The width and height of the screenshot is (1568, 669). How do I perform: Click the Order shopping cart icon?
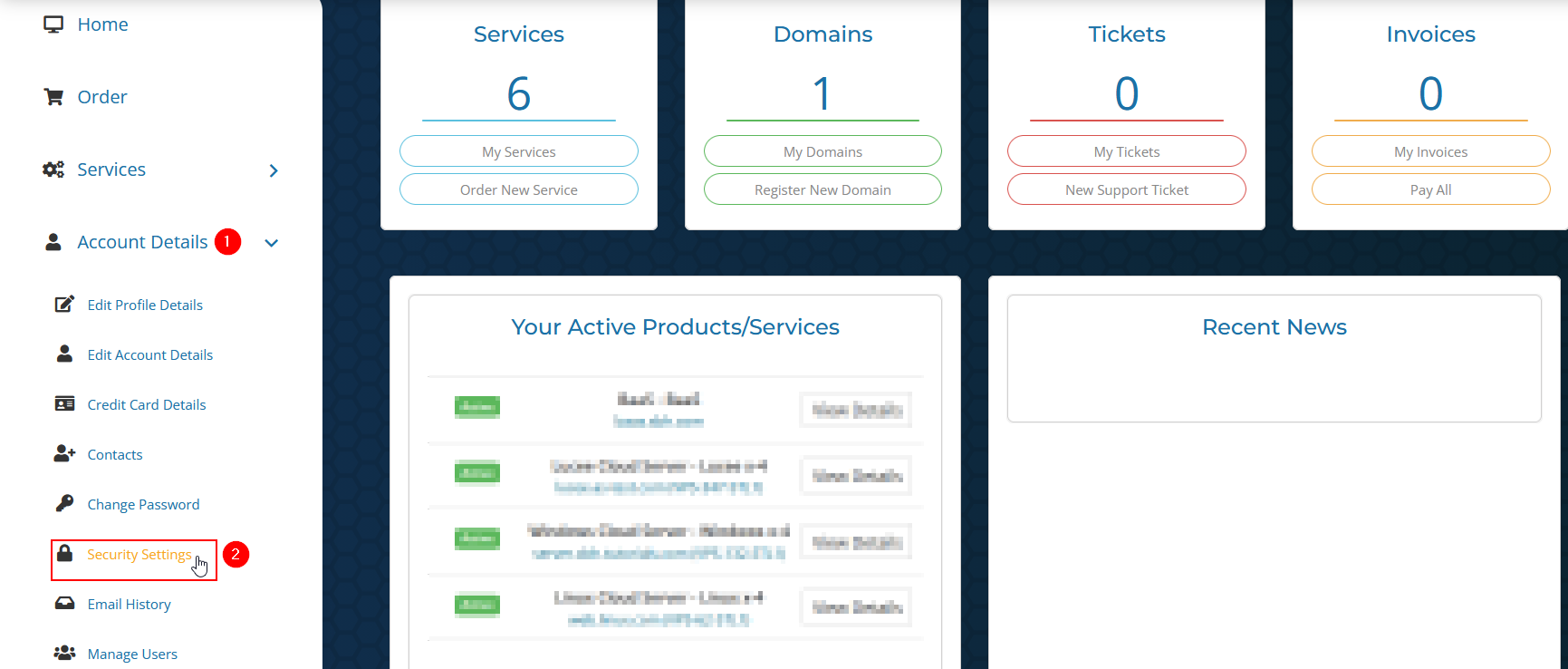tap(53, 97)
